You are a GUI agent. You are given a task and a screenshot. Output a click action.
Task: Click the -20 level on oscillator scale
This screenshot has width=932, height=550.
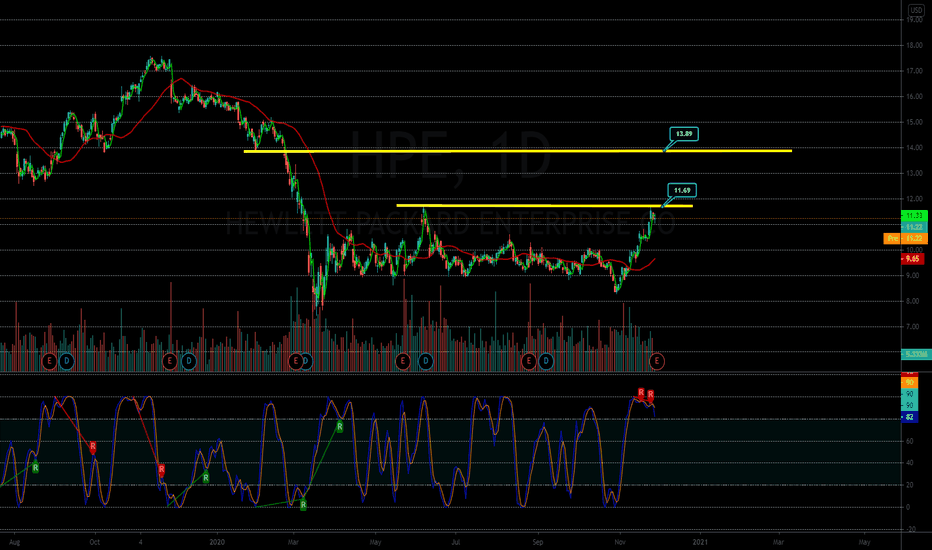pyautogui.click(x=910, y=529)
